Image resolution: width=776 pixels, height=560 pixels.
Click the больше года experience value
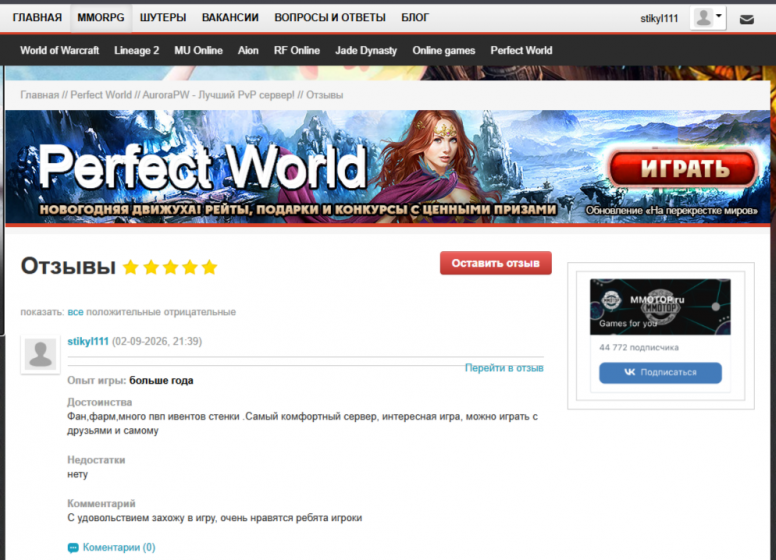pos(161,380)
